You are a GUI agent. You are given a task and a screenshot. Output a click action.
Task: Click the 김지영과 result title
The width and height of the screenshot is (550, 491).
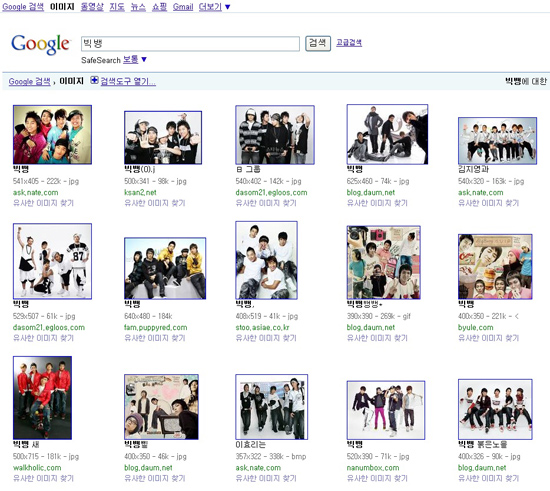[474, 169]
